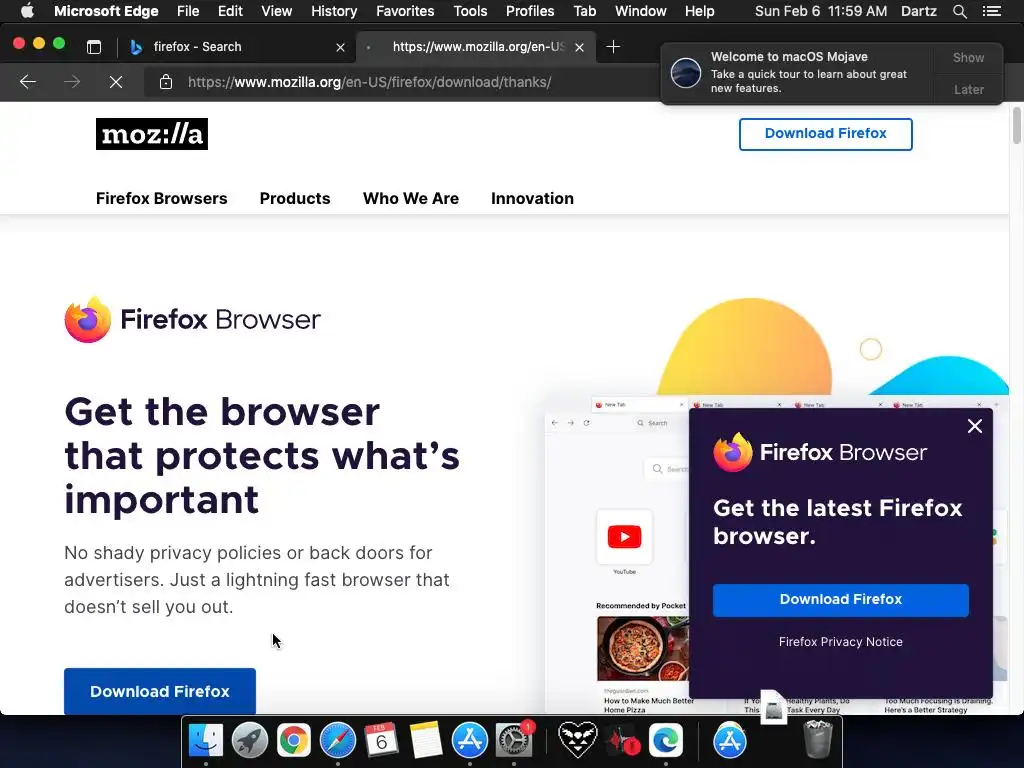This screenshot has height=768, width=1024.
Task: Click Microsoft Edge icon in the dock
Action: 665,741
